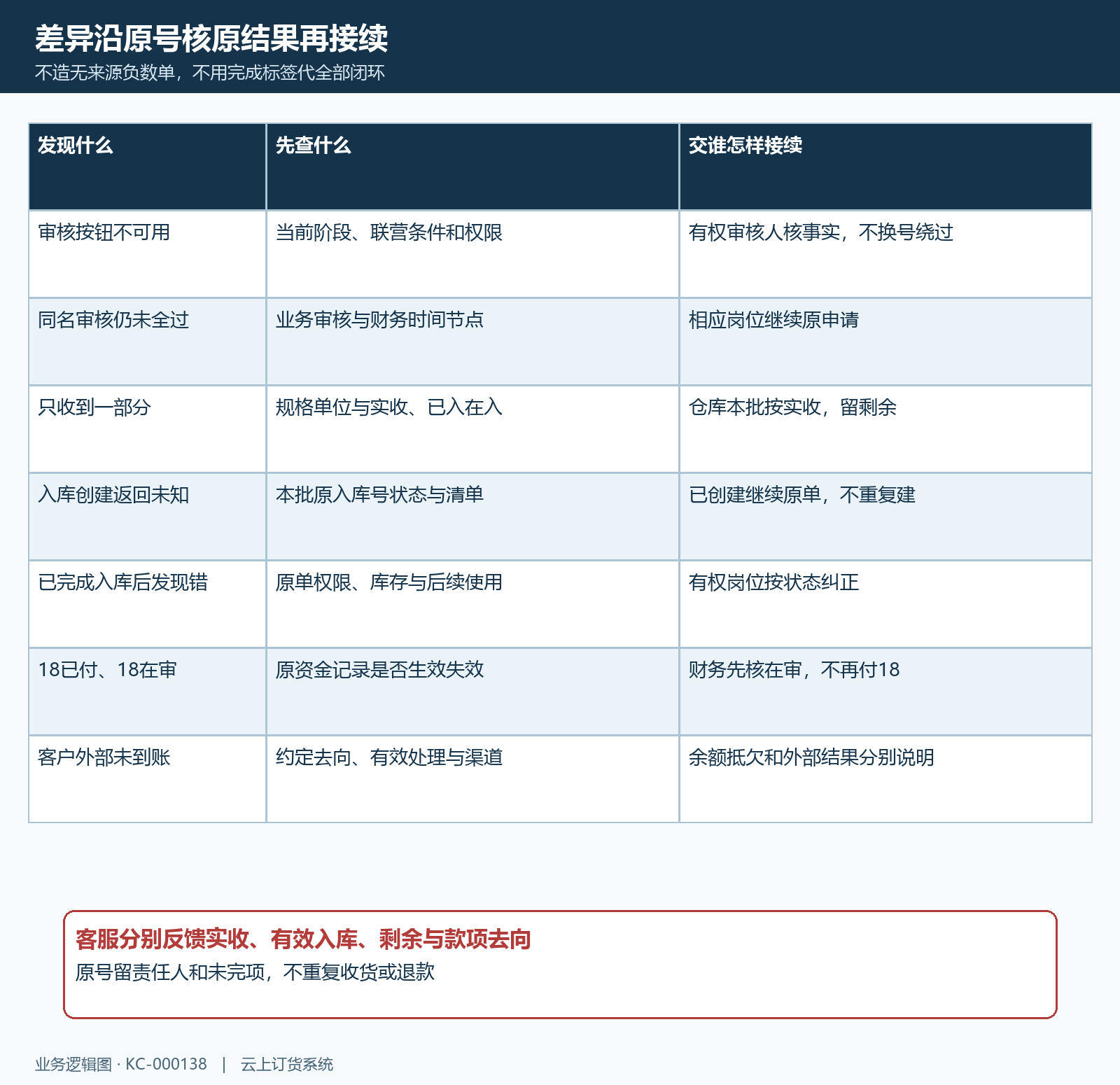Screen dimensions: 1120x1085
Task: Click the red heading 客服分别反馈实收
Action: pos(162,939)
